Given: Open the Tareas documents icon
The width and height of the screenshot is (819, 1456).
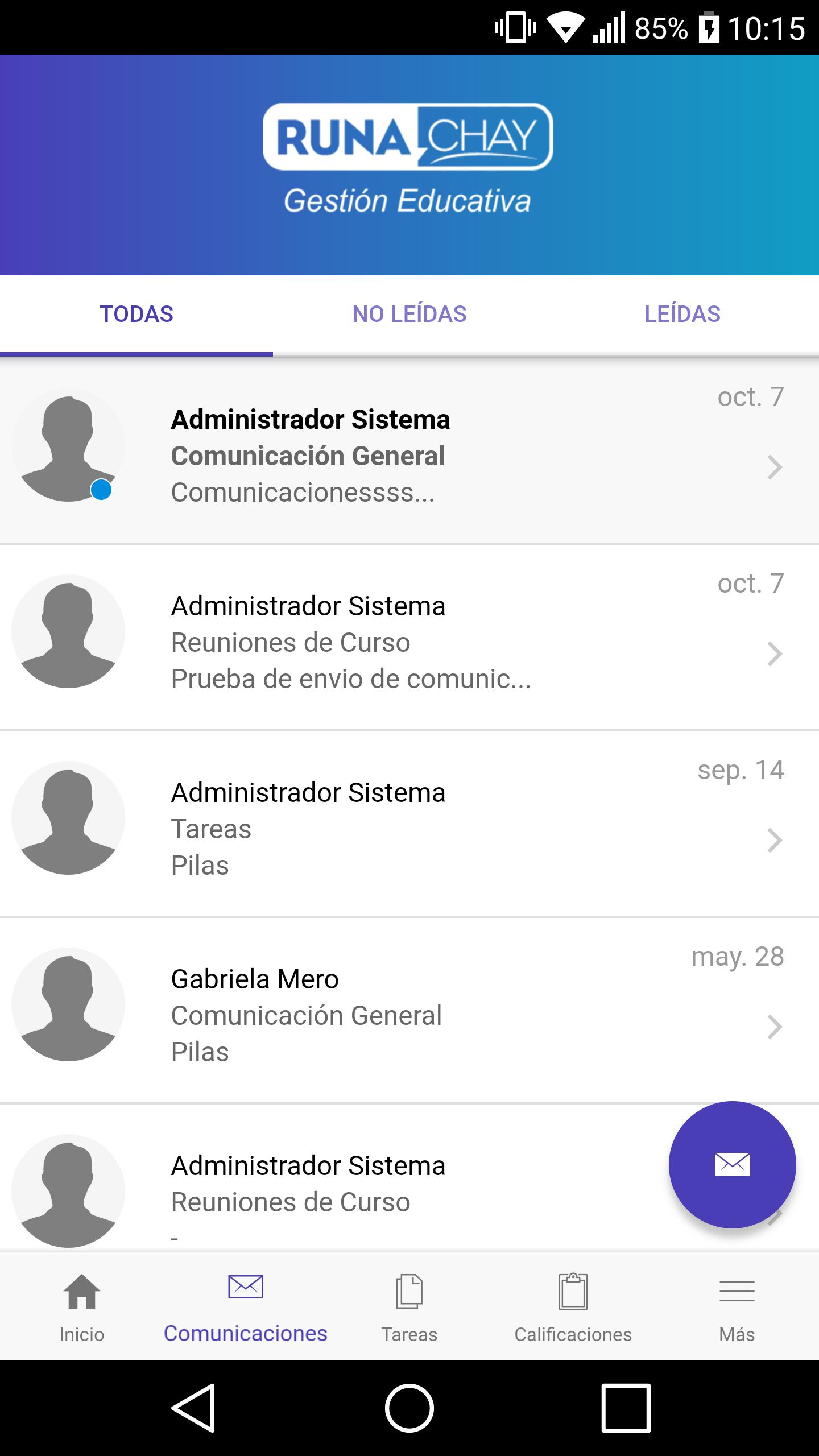Looking at the screenshot, I should click(409, 1292).
